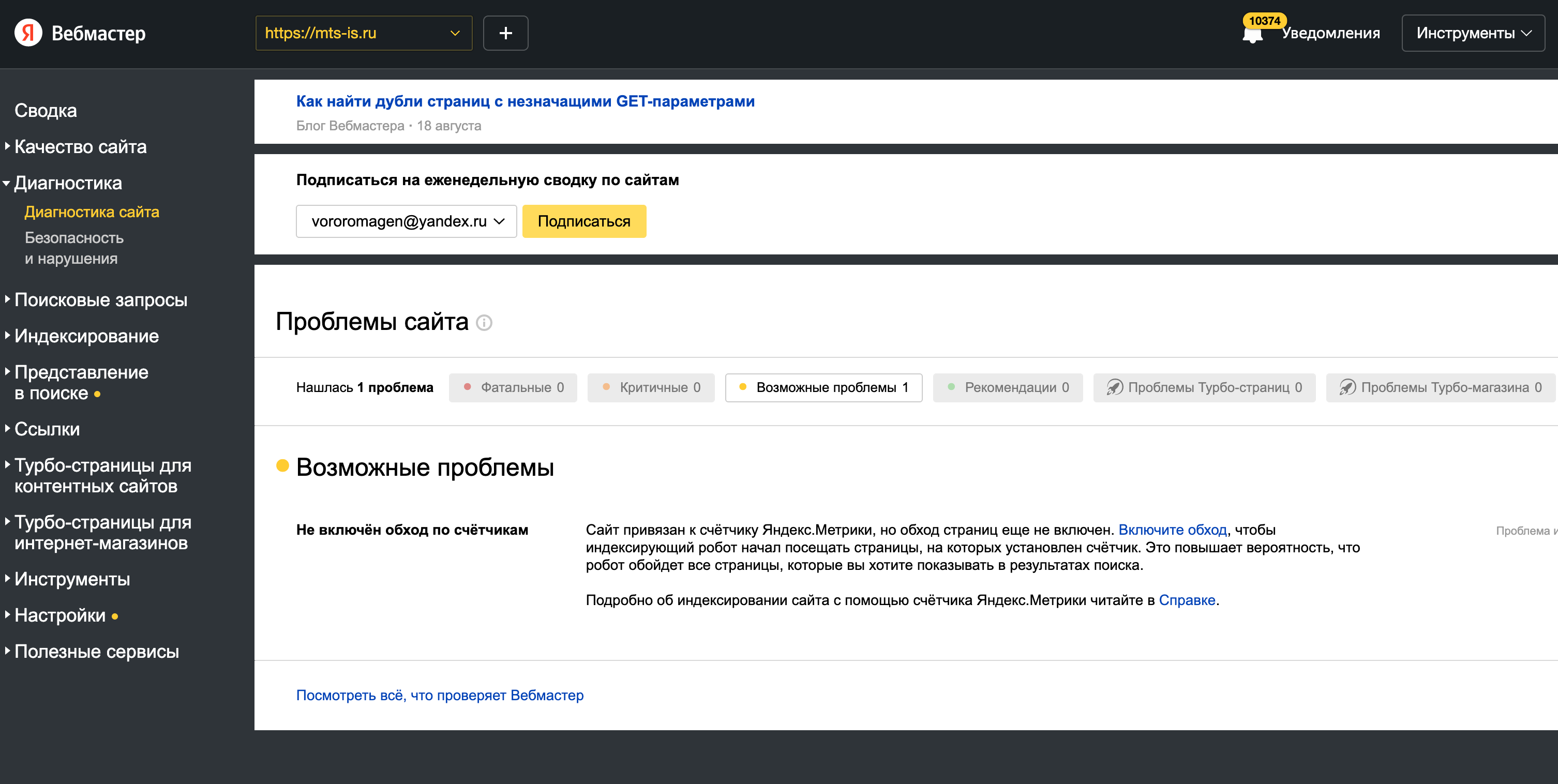The width and height of the screenshot is (1558, 784).
Task: Open email selector vororomagen@yandex.ru
Action: [406, 221]
